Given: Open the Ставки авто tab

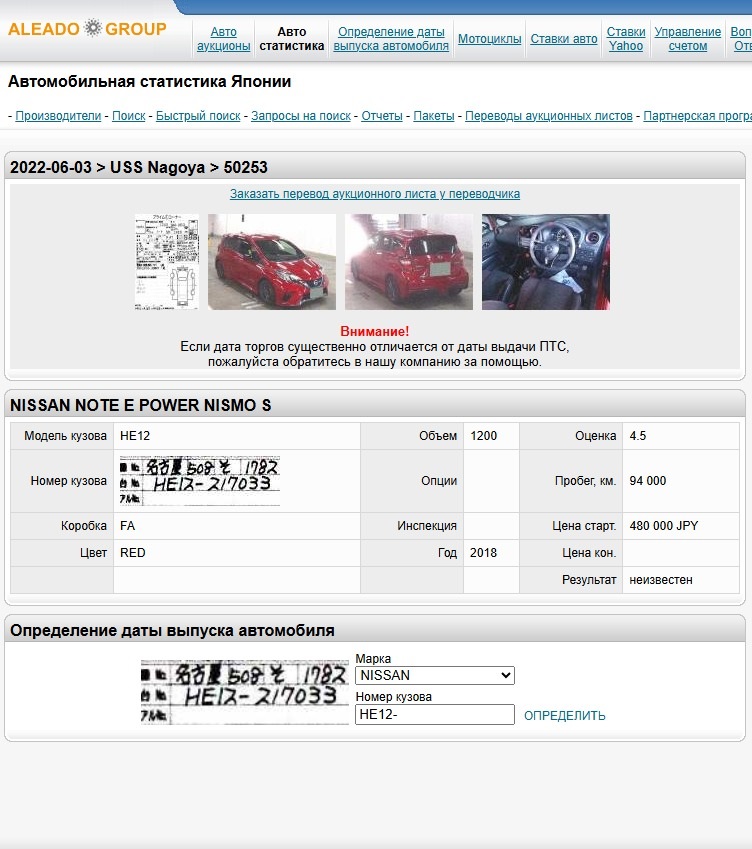Looking at the screenshot, I should pyautogui.click(x=564, y=39).
